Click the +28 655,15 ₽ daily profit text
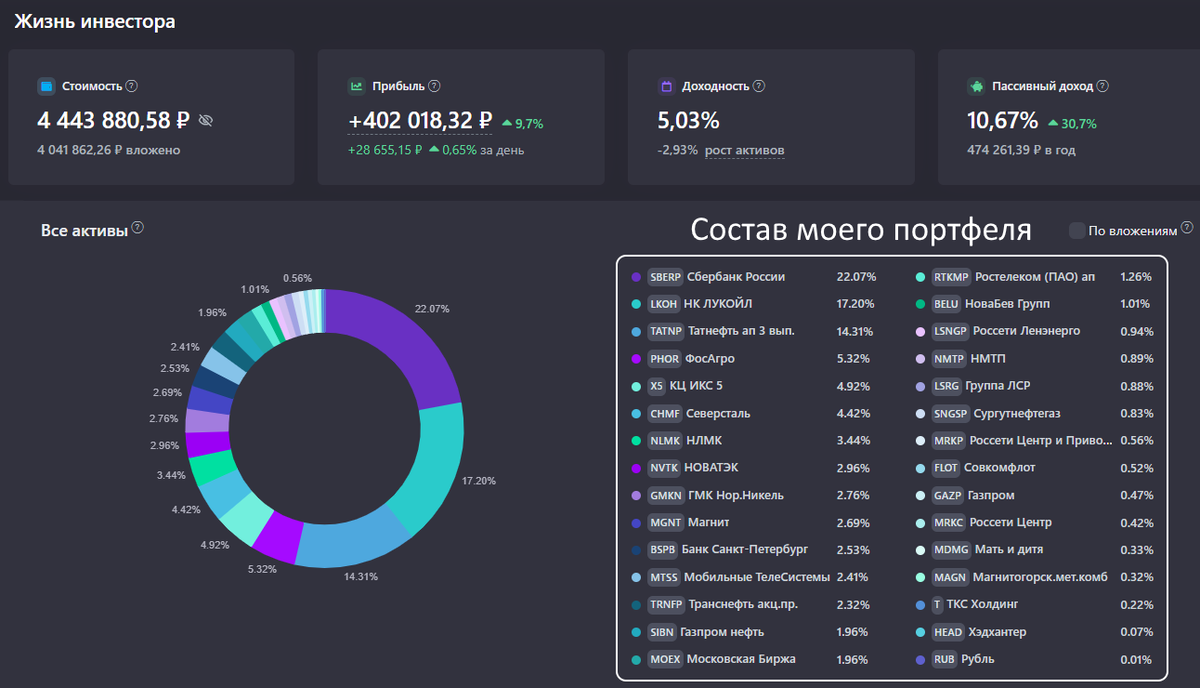Screen dimensions: 1200x688 pos(385,150)
